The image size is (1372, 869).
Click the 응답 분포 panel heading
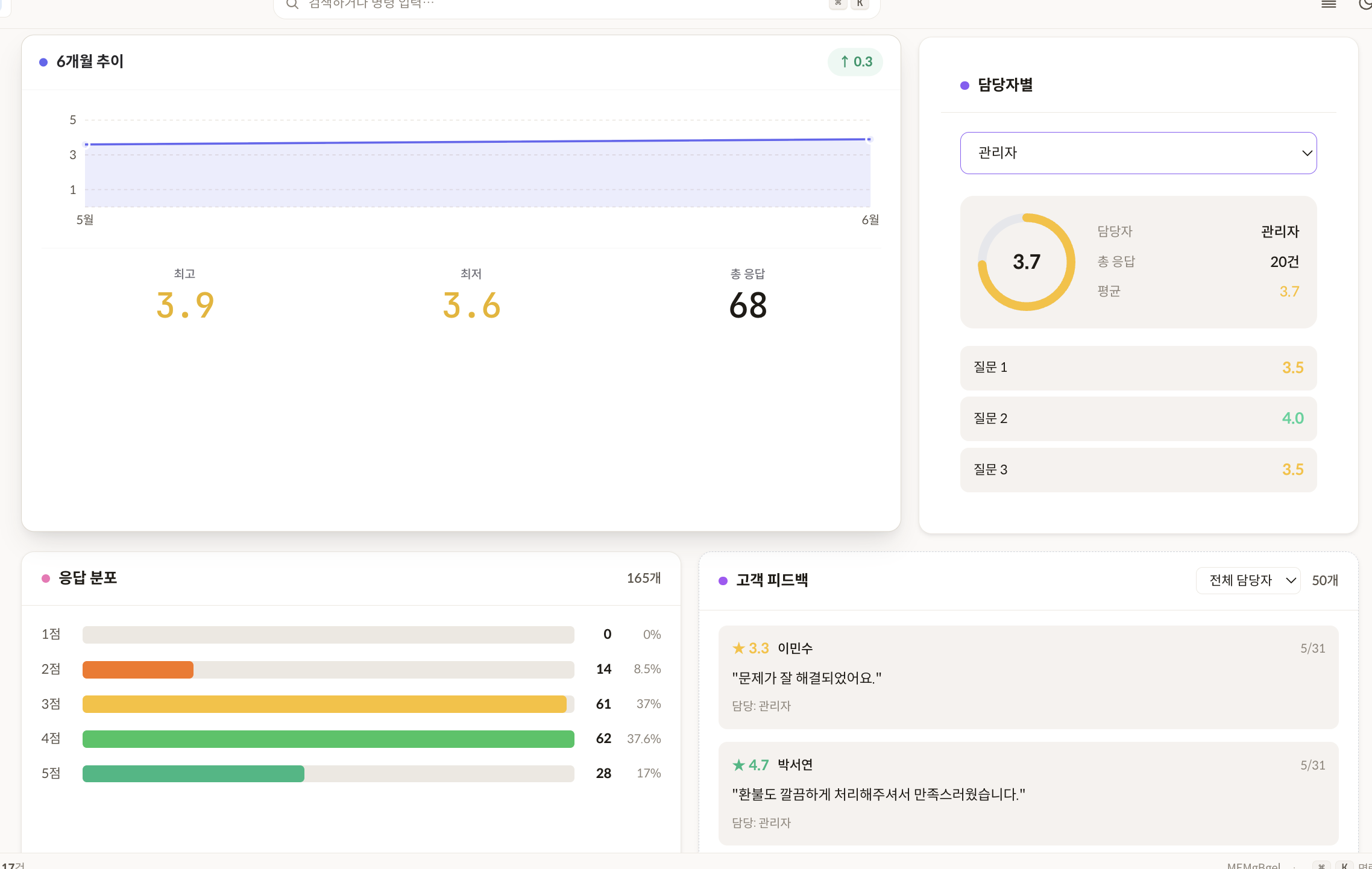(87, 578)
